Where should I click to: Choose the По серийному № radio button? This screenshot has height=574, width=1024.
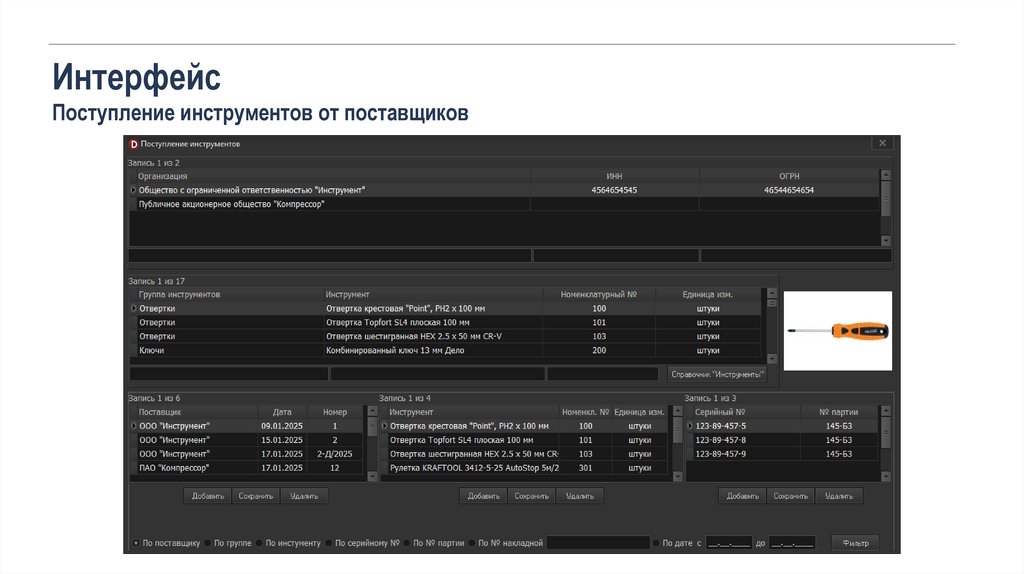click(328, 543)
